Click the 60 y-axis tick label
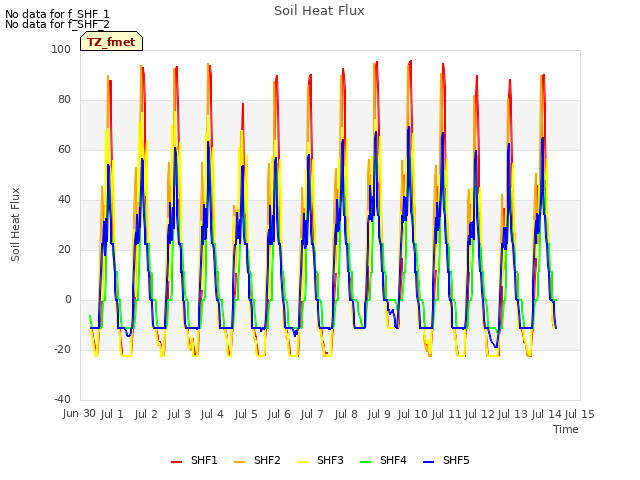The height and width of the screenshot is (480, 640). pos(64,149)
